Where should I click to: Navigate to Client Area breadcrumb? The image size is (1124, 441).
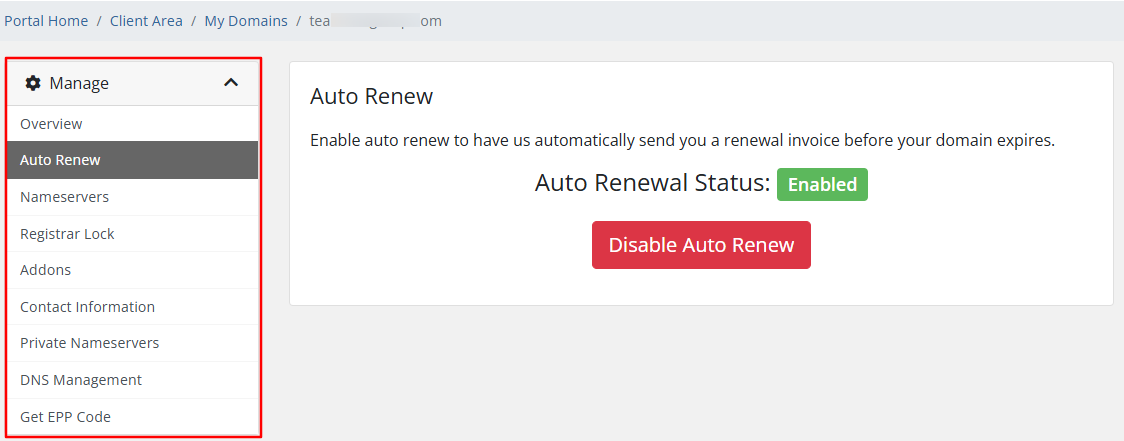146,21
